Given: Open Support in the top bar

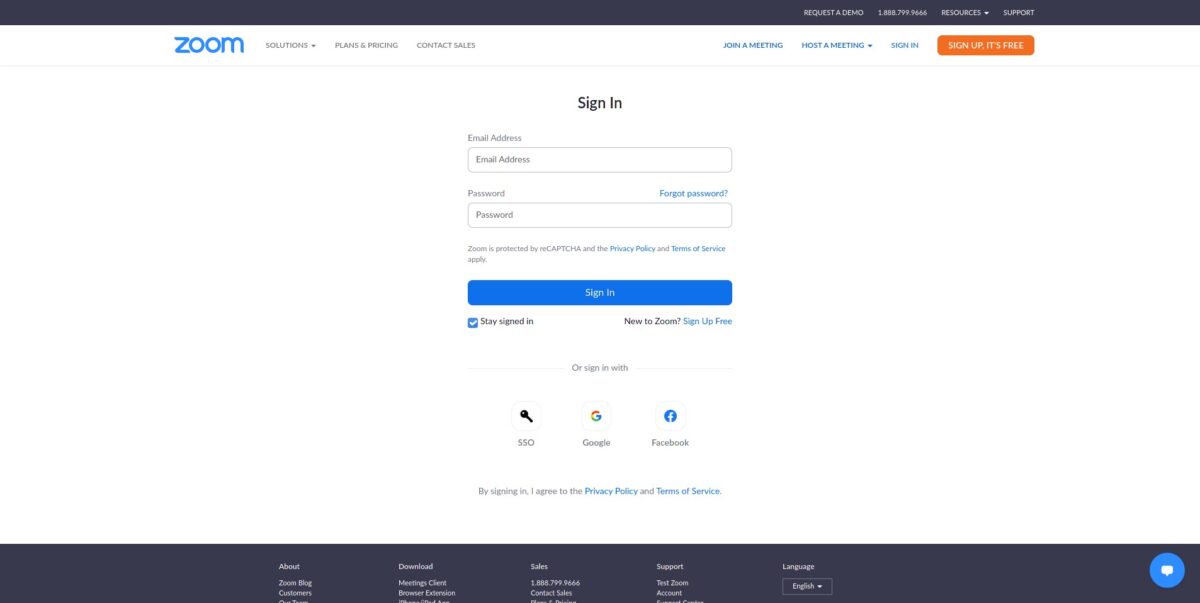Looking at the screenshot, I should click(x=1019, y=13).
